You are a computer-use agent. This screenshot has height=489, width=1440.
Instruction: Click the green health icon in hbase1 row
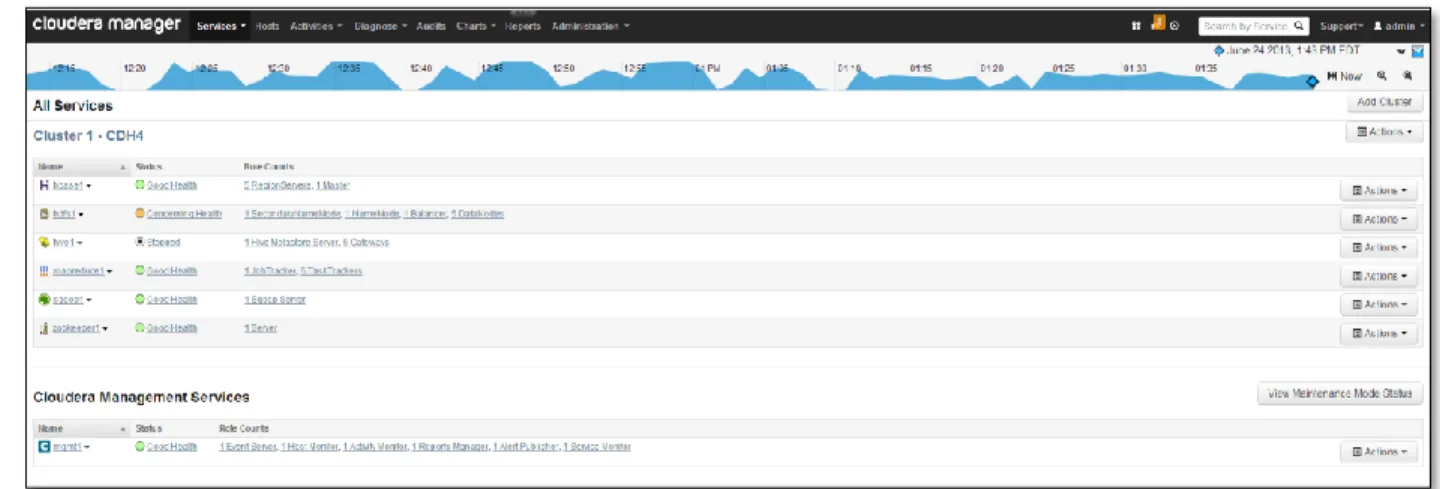click(x=139, y=185)
